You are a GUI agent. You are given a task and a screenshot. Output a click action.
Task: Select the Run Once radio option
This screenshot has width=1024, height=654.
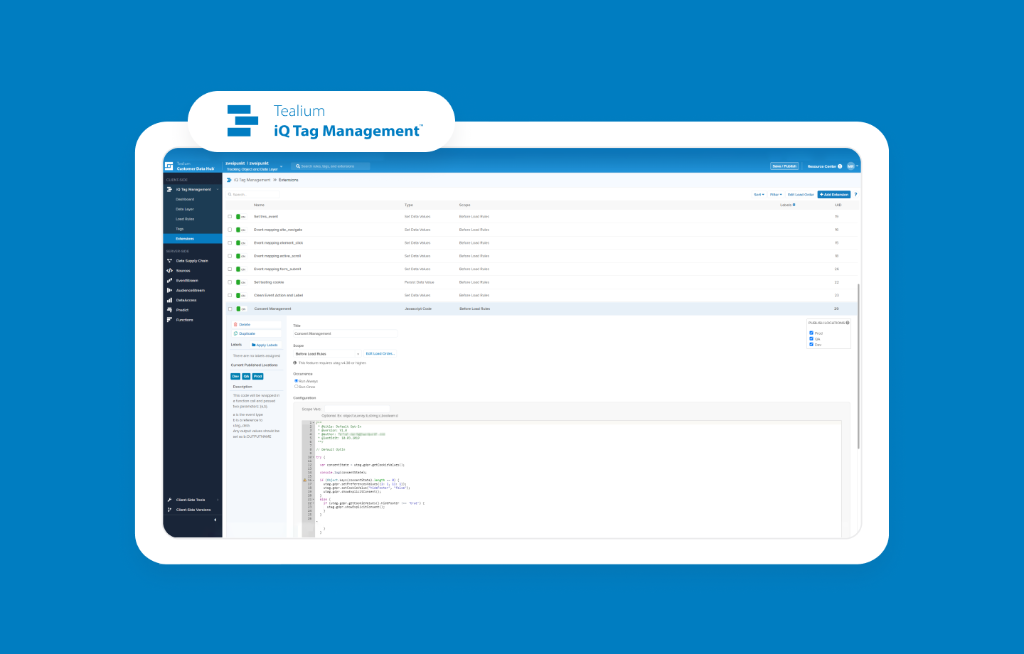tap(296, 386)
